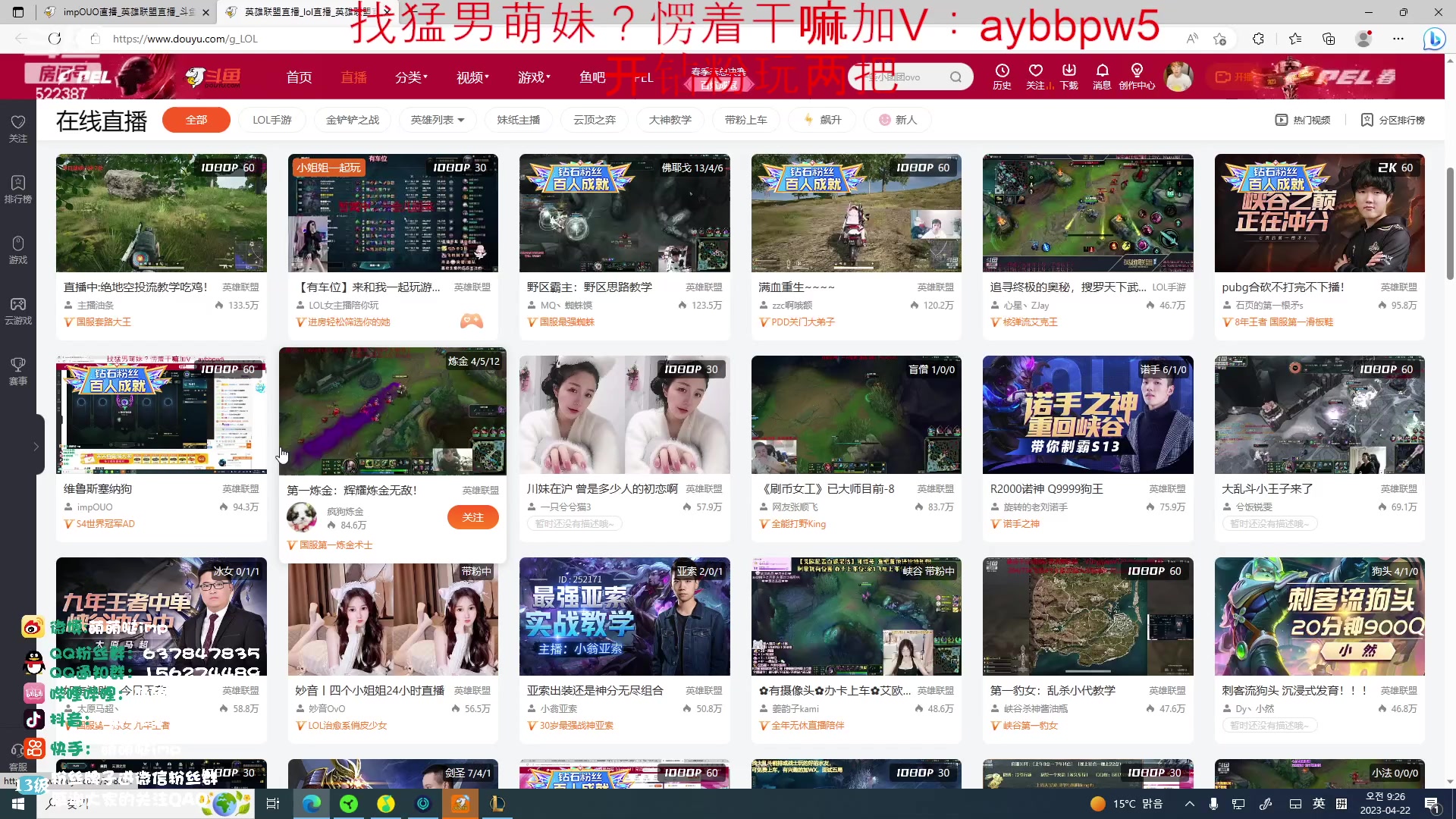Switch to the 鱼吧 menu item

[592, 77]
